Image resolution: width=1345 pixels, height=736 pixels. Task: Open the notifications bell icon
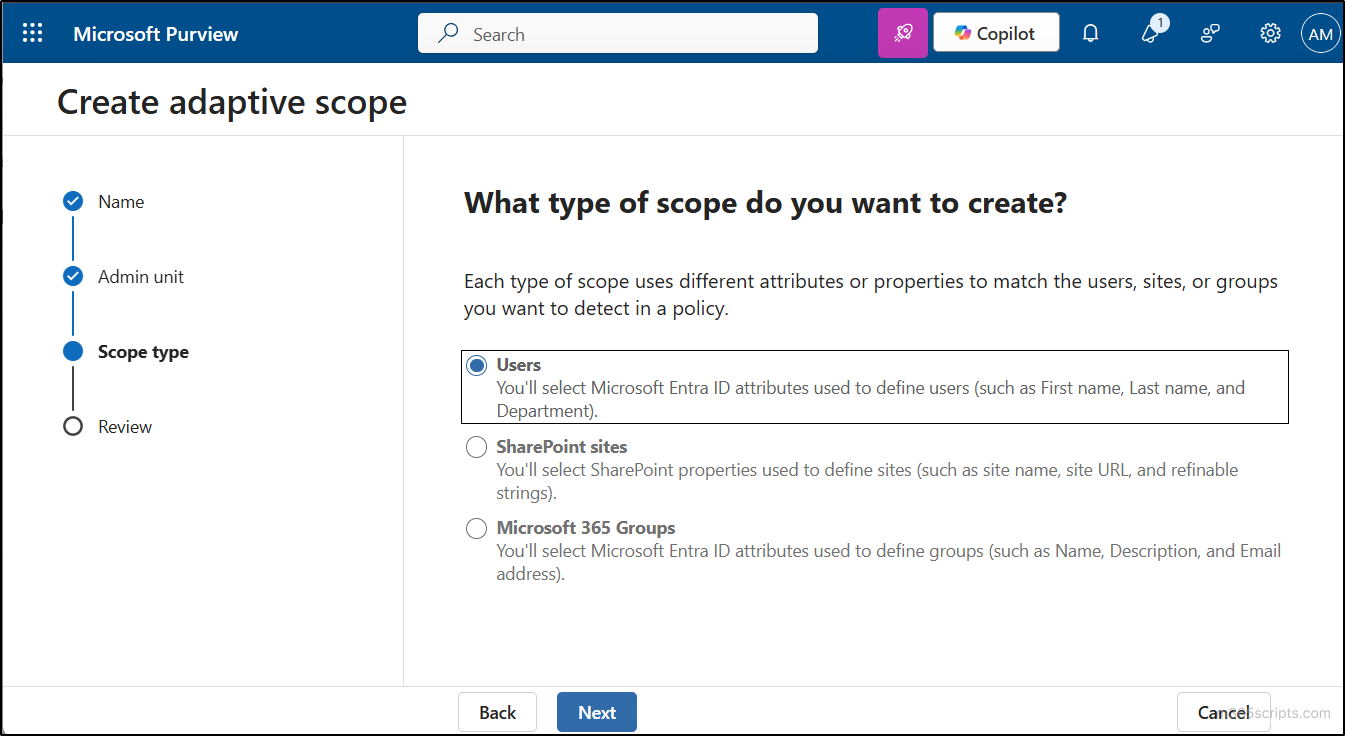(1091, 34)
